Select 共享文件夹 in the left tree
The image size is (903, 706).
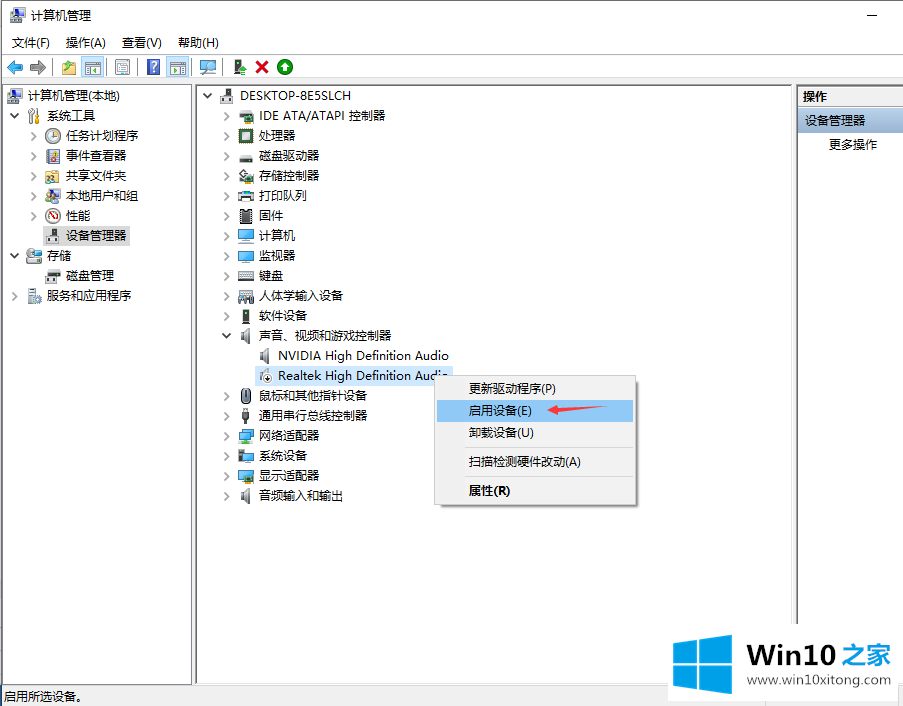pyautogui.click(x=96, y=176)
